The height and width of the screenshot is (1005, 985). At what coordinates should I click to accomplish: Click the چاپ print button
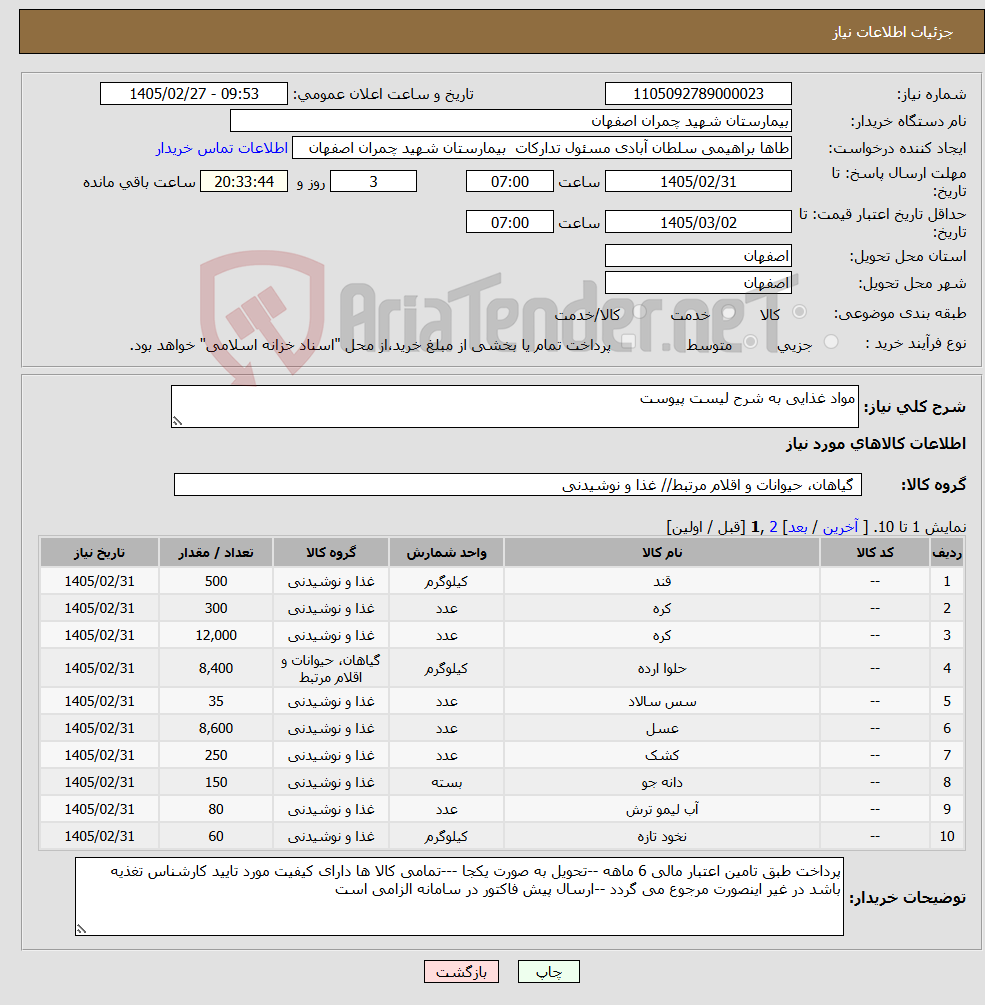(x=549, y=972)
